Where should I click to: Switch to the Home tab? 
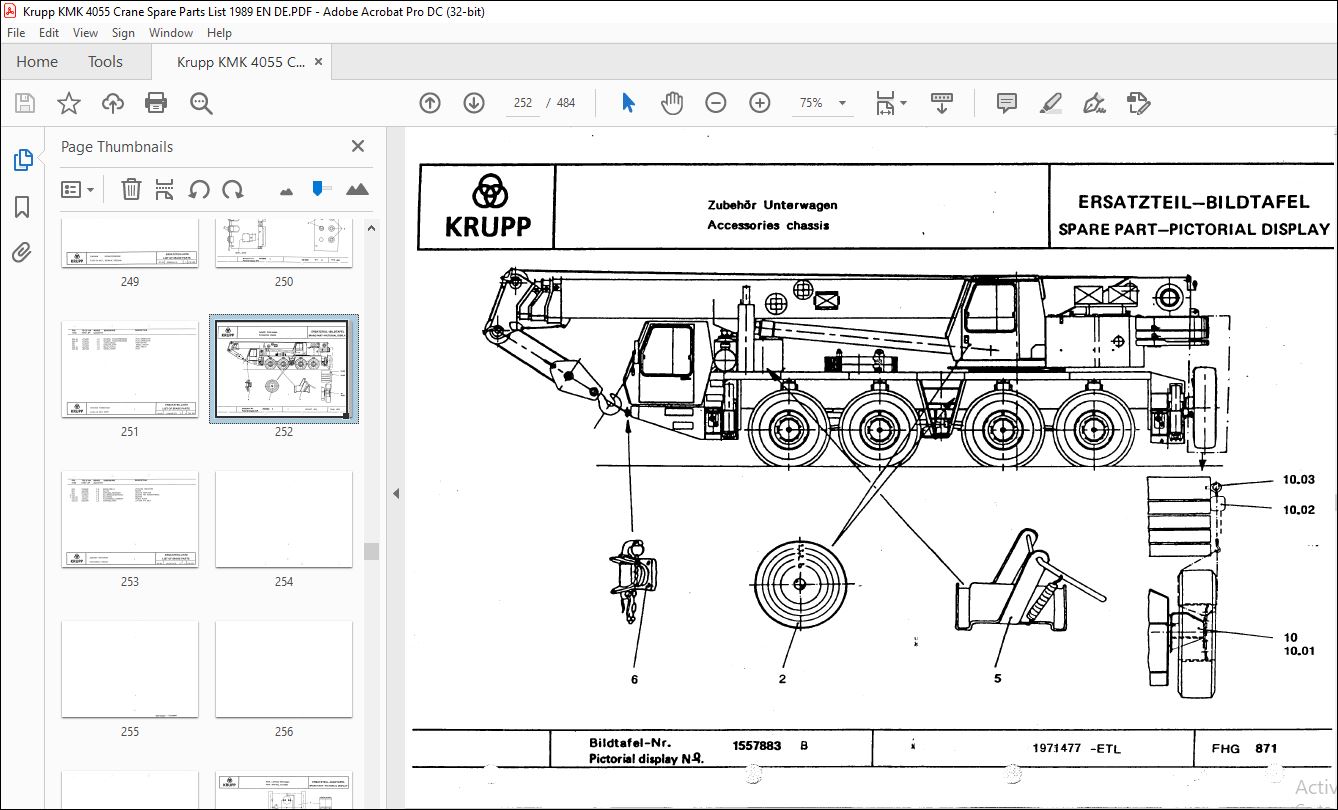tap(37, 61)
